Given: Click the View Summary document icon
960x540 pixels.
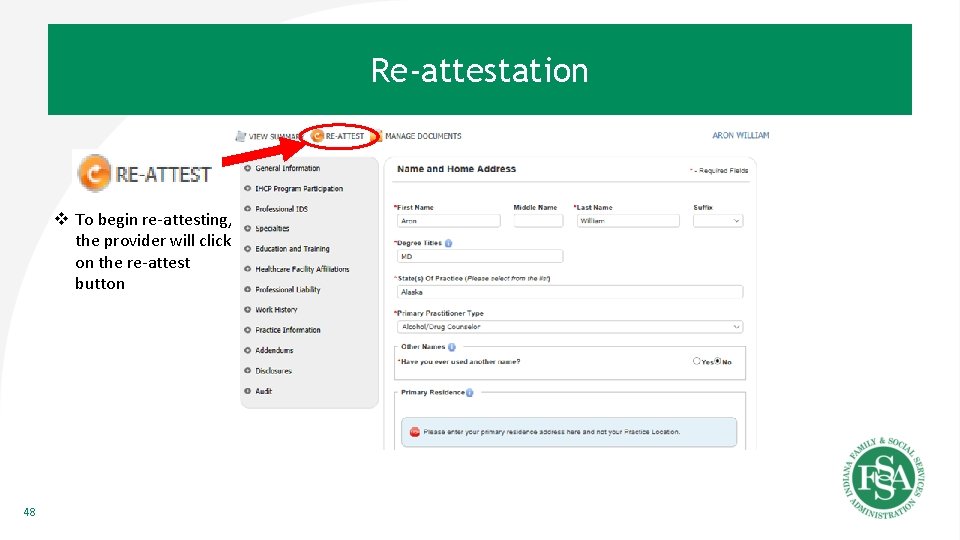Looking at the screenshot, I should [x=241, y=136].
